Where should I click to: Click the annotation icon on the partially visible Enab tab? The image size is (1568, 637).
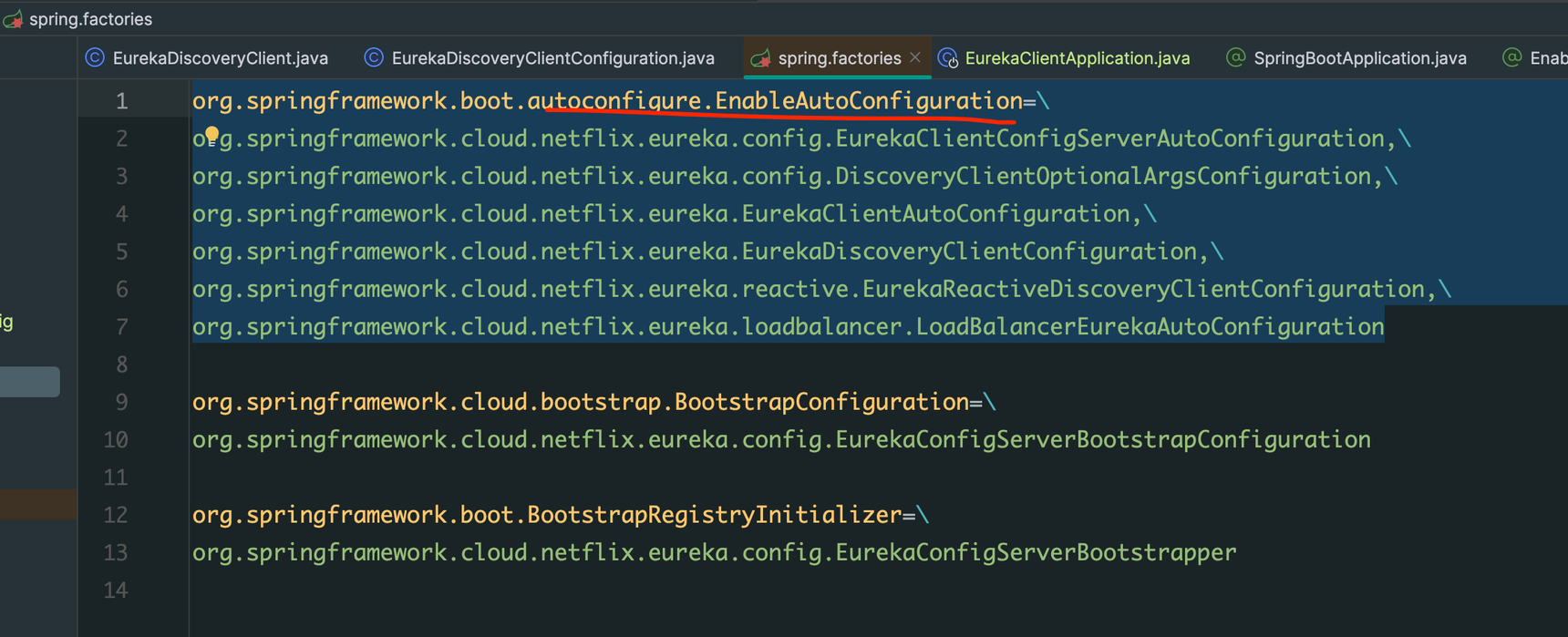(1511, 57)
